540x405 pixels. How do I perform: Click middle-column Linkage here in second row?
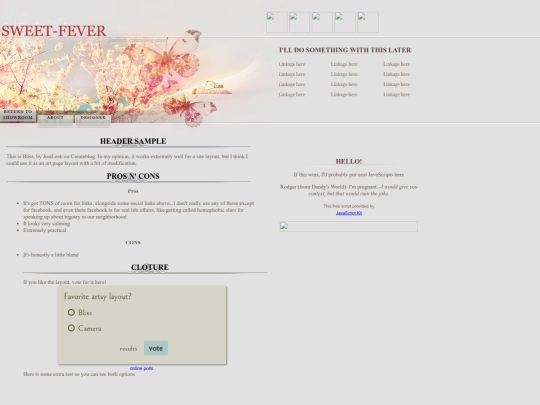[344, 74]
